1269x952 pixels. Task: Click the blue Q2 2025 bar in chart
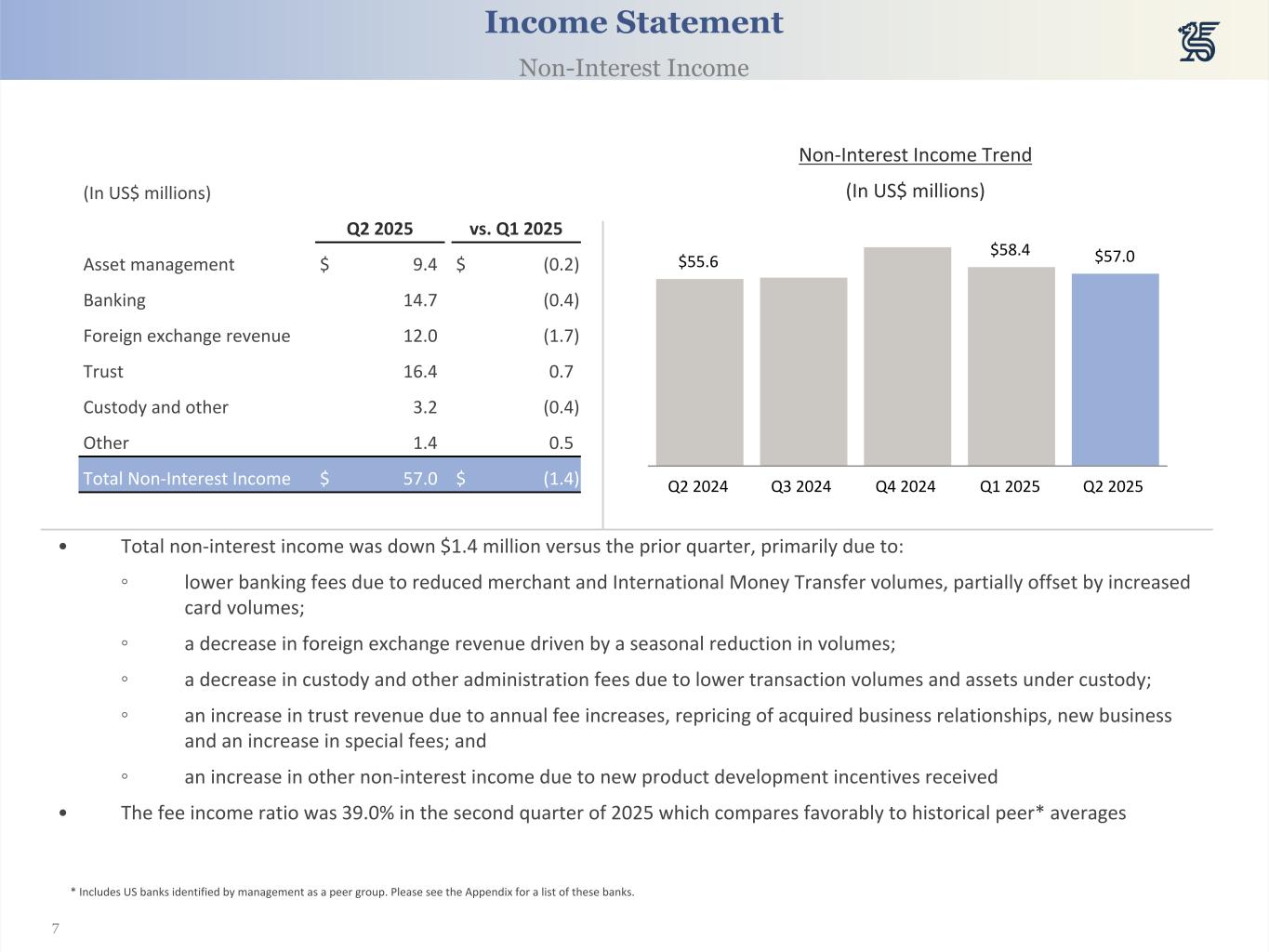tap(1115, 369)
